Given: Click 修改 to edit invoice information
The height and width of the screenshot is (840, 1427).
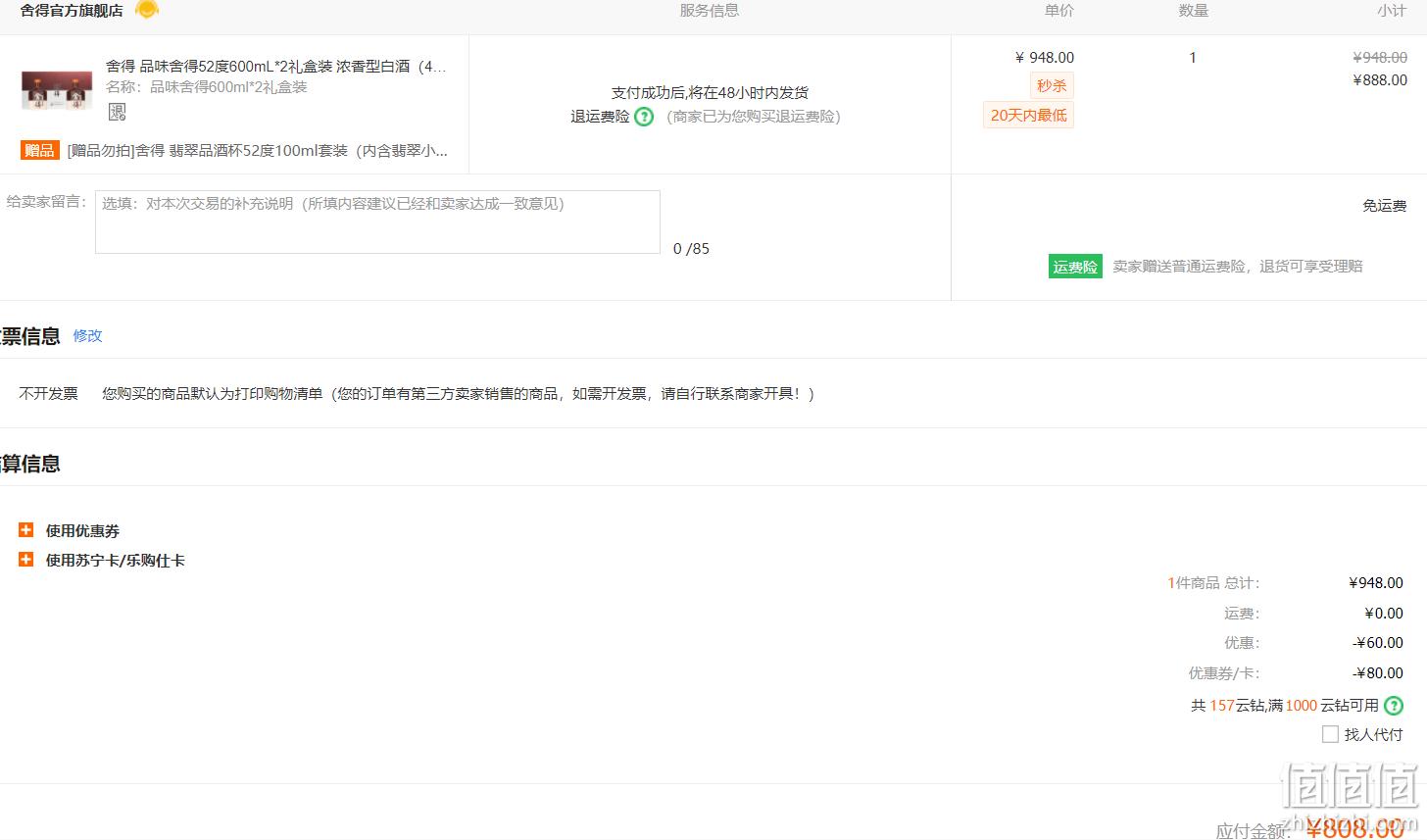Looking at the screenshot, I should (x=87, y=335).
